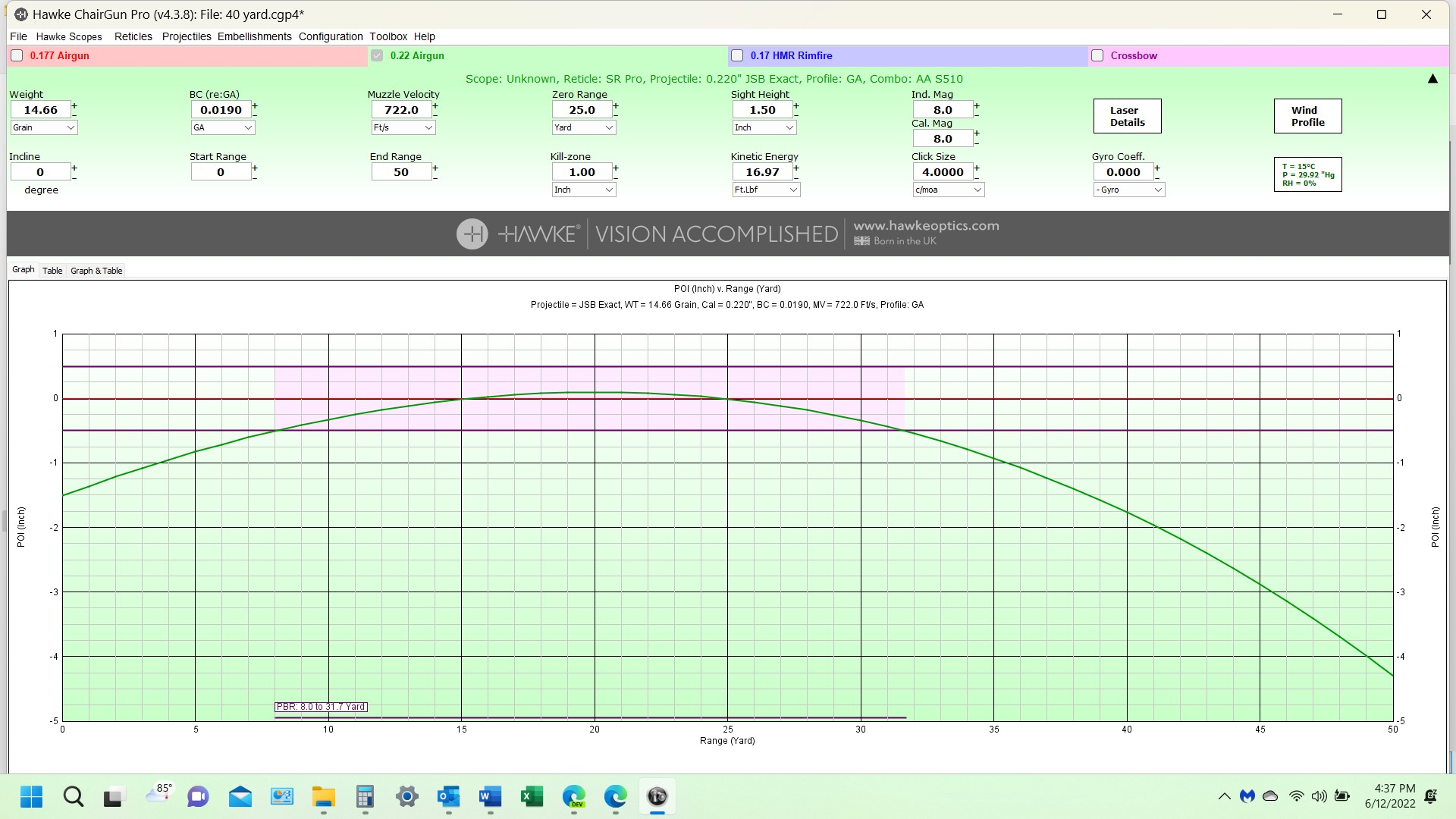Open Edge Dev browser on taskbar
Image resolution: width=1456 pixels, height=819 pixels.
(574, 796)
